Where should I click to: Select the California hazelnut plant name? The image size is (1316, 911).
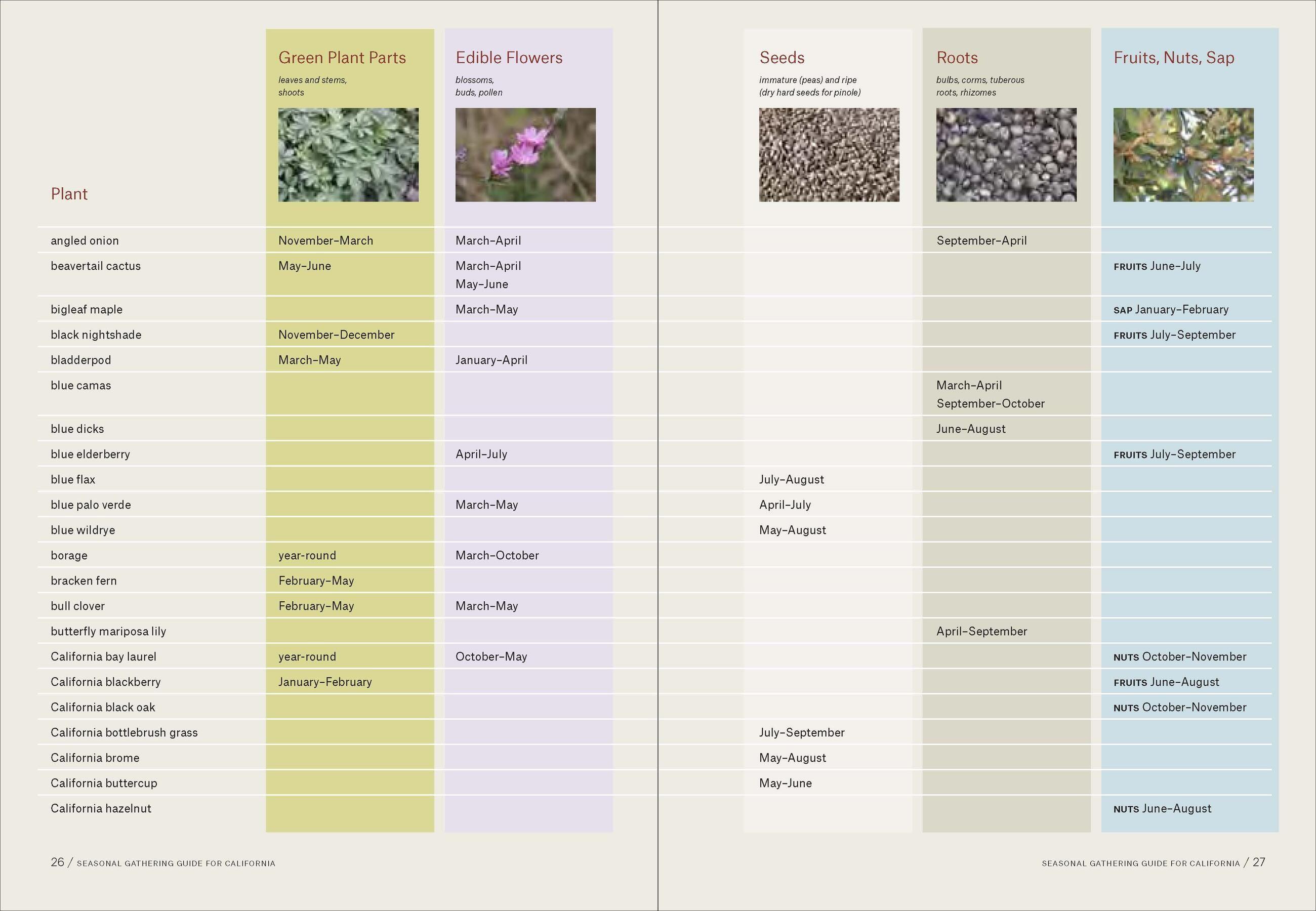[x=101, y=808]
